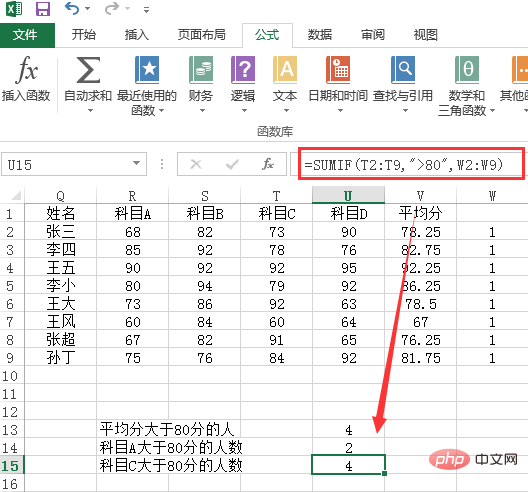Click the label 科目C大于80分的人数
The width and height of the screenshot is (528, 492).
tap(171, 466)
